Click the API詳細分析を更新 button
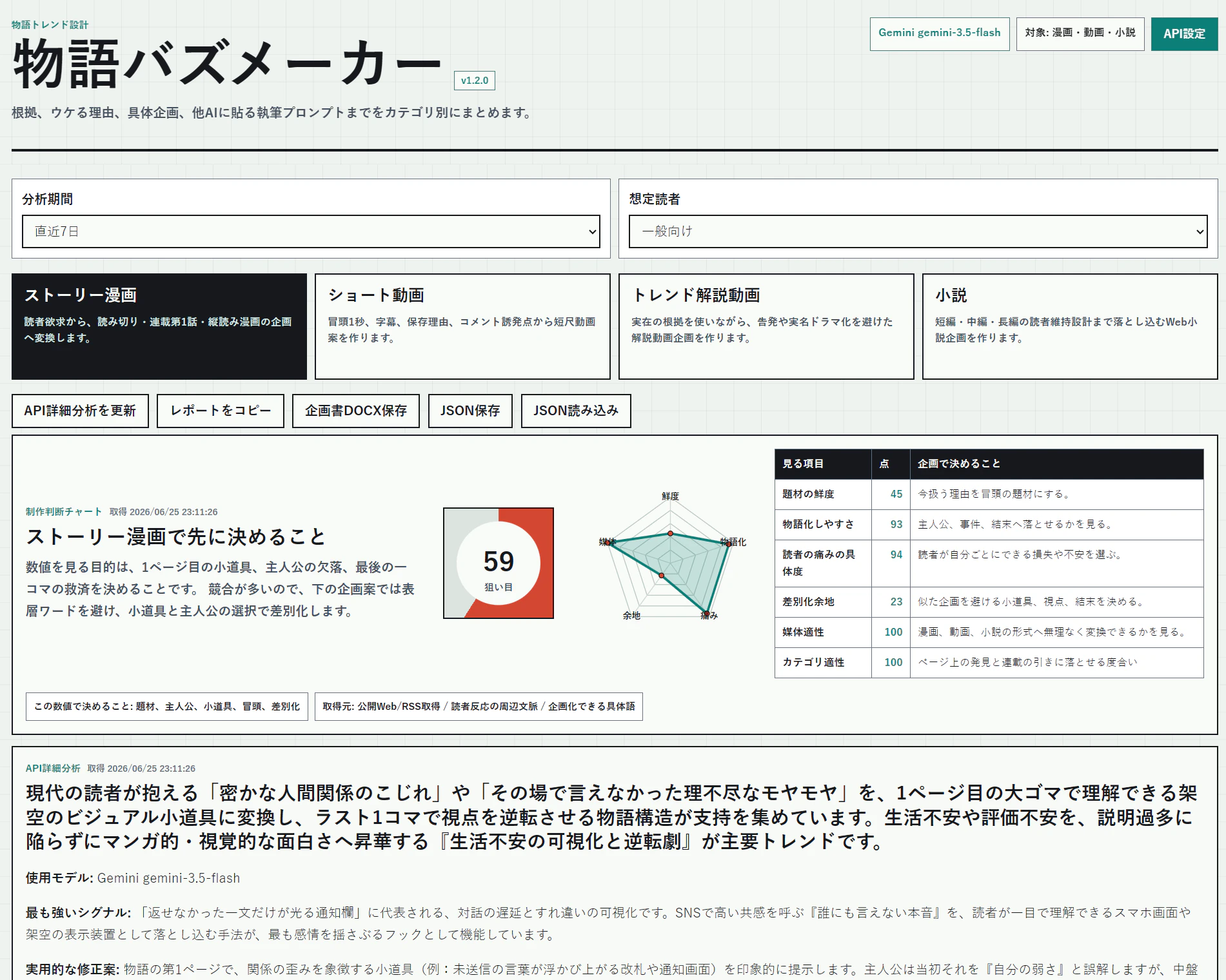 tap(80, 411)
